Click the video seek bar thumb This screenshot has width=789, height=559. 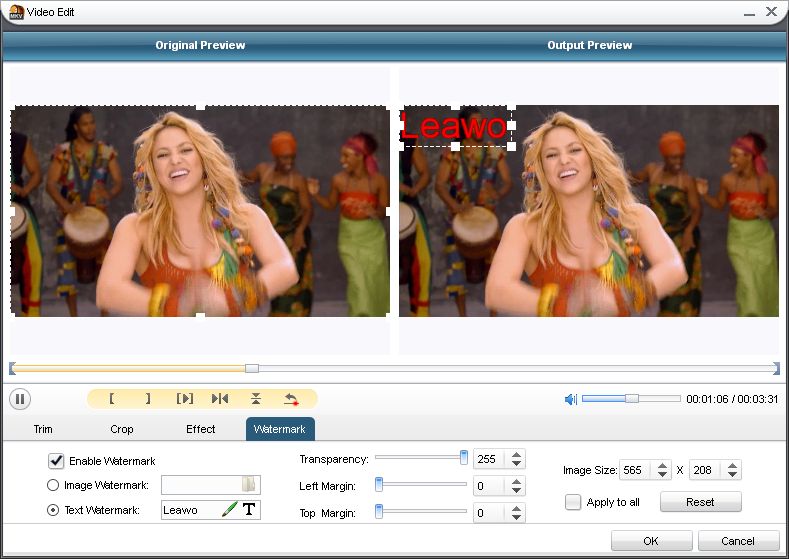point(252,369)
